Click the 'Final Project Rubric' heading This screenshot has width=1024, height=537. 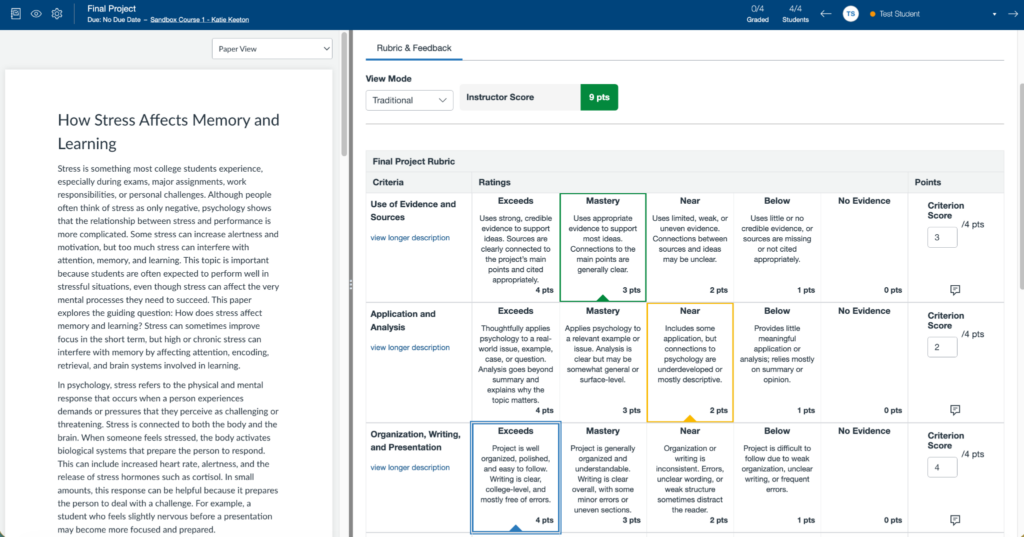tap(413, 161)
